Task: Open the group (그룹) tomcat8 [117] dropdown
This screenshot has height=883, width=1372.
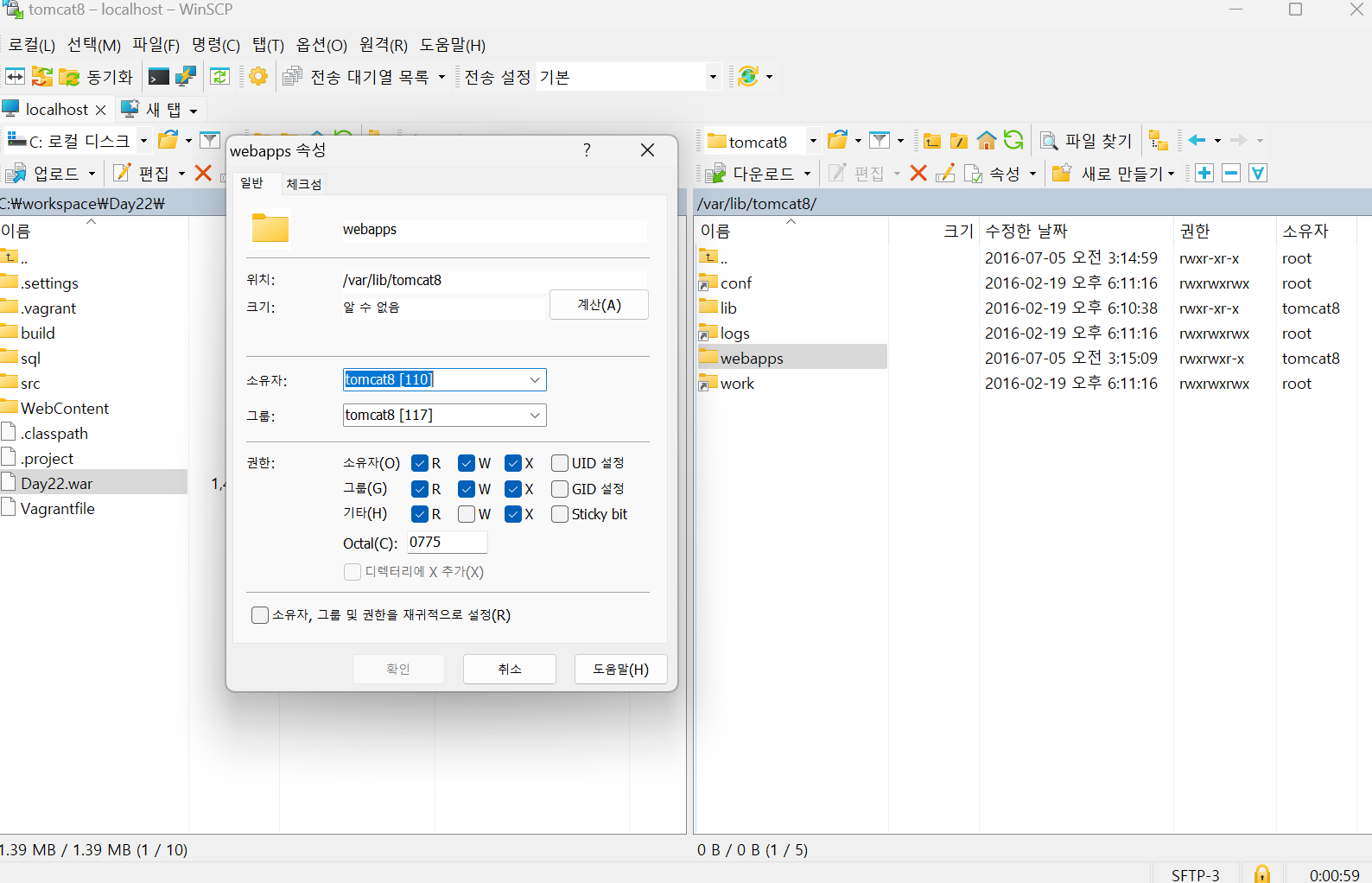Action: (x=535, y=416)
